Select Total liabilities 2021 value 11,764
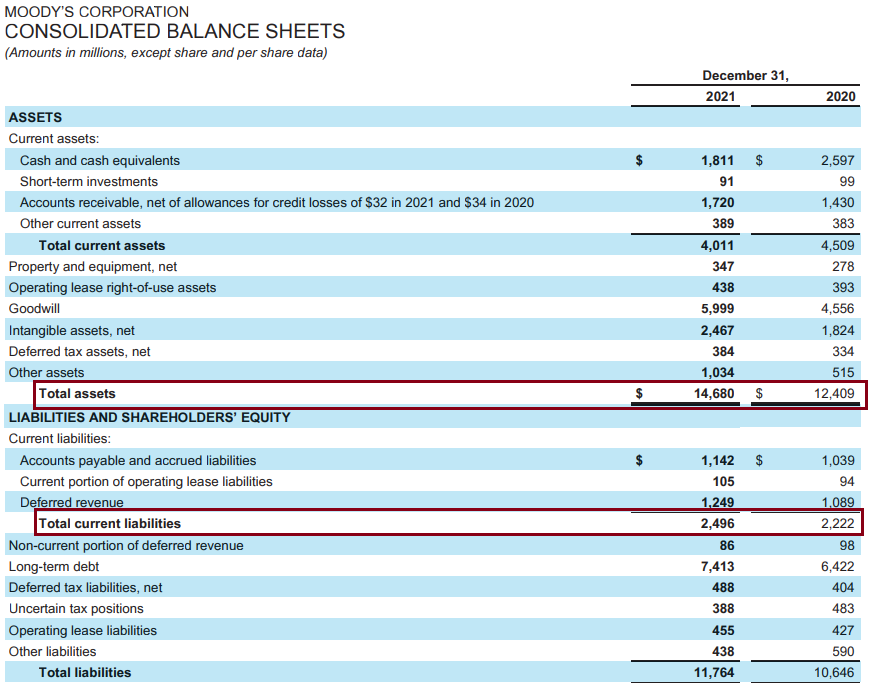The image size is (869, 686). [x=714, y=673]
